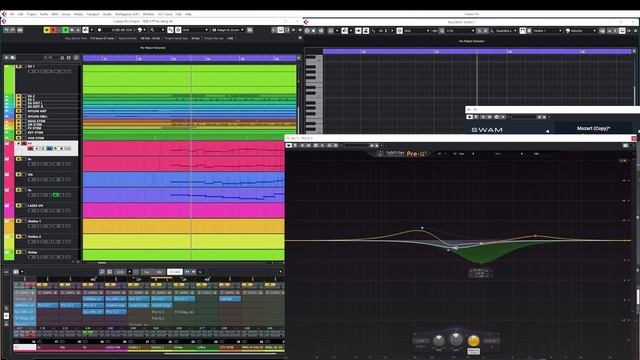Close the Pro-Q 3 plugin window
The image size is (640, 360).
click(x=634, y=138)
